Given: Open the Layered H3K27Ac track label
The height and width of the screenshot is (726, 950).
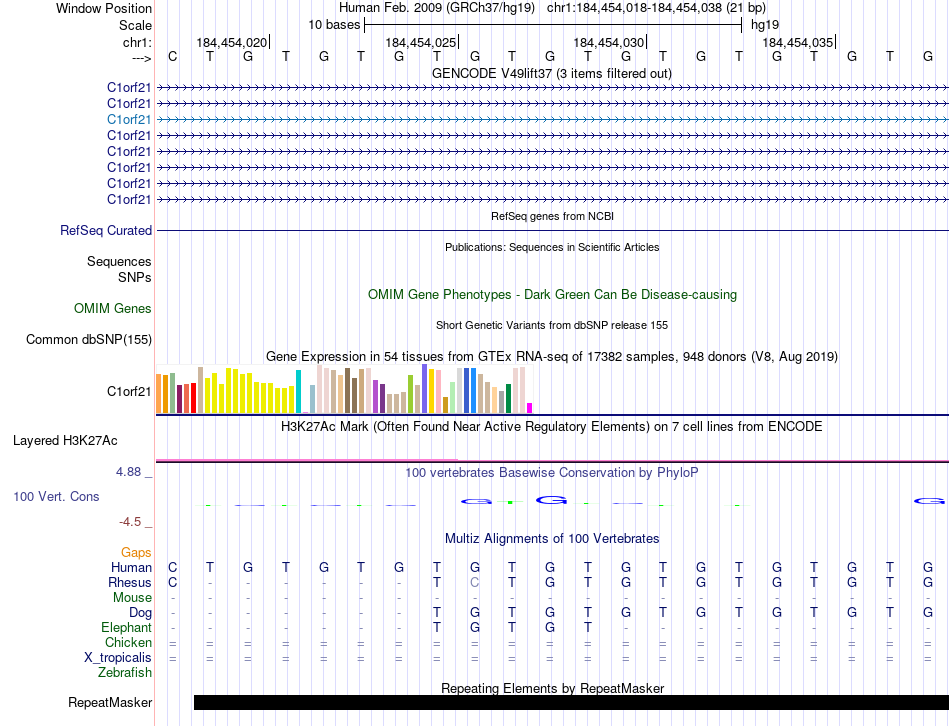Looking at the screenshot, I should 65,440.
